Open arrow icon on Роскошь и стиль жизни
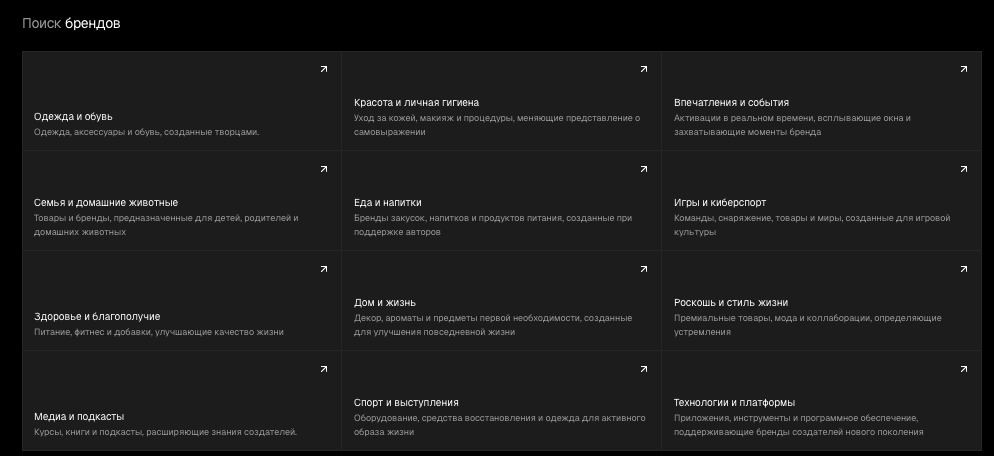This screenshot has height=456, width=994. (963, 269)
